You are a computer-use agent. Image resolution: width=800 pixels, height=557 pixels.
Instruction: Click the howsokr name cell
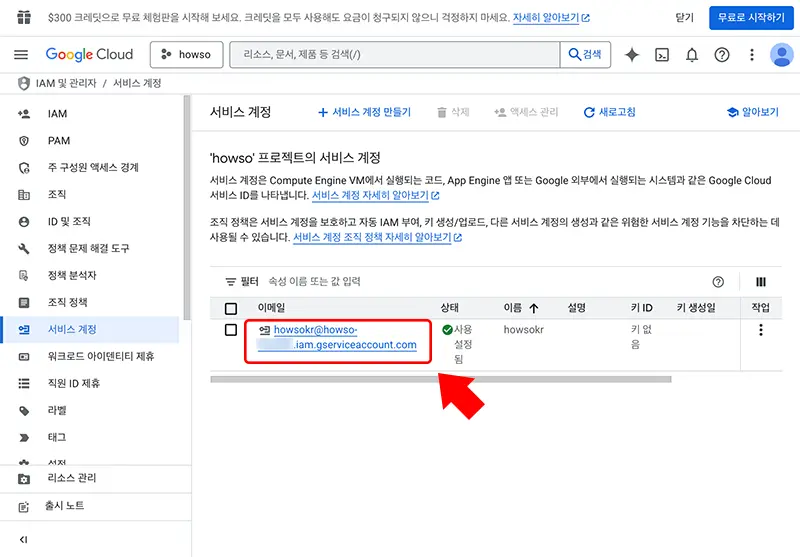tap(523, 330)
